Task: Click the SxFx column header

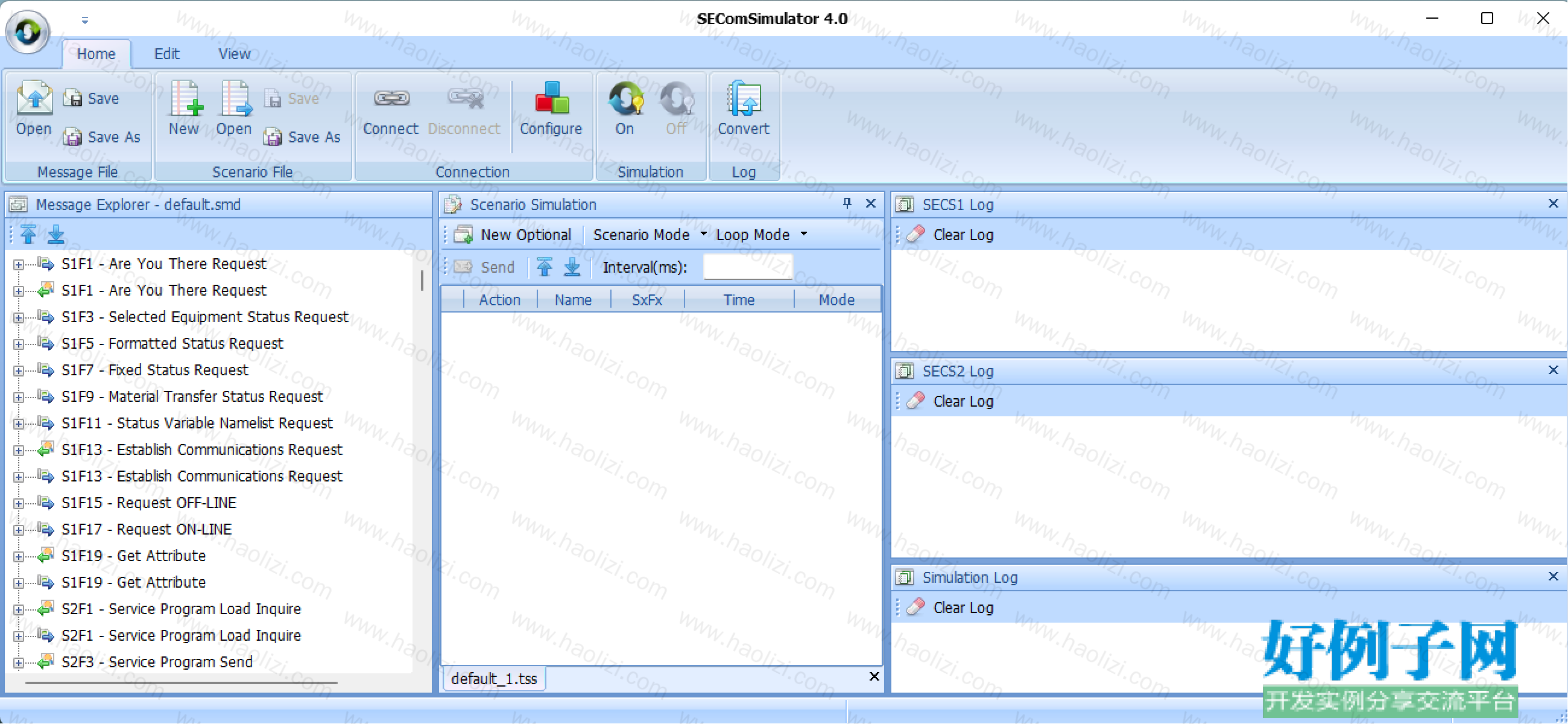Action: (x=647, y=300)
